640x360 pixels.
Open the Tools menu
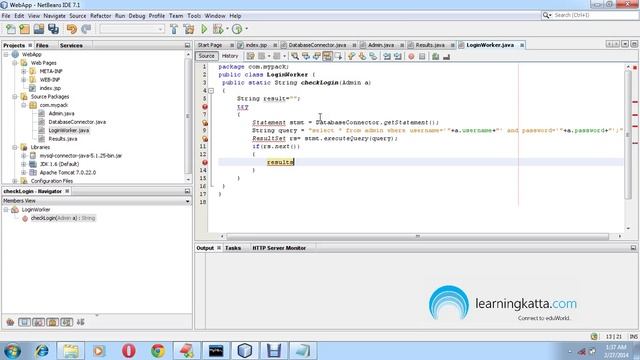click(x=194, y=16)
